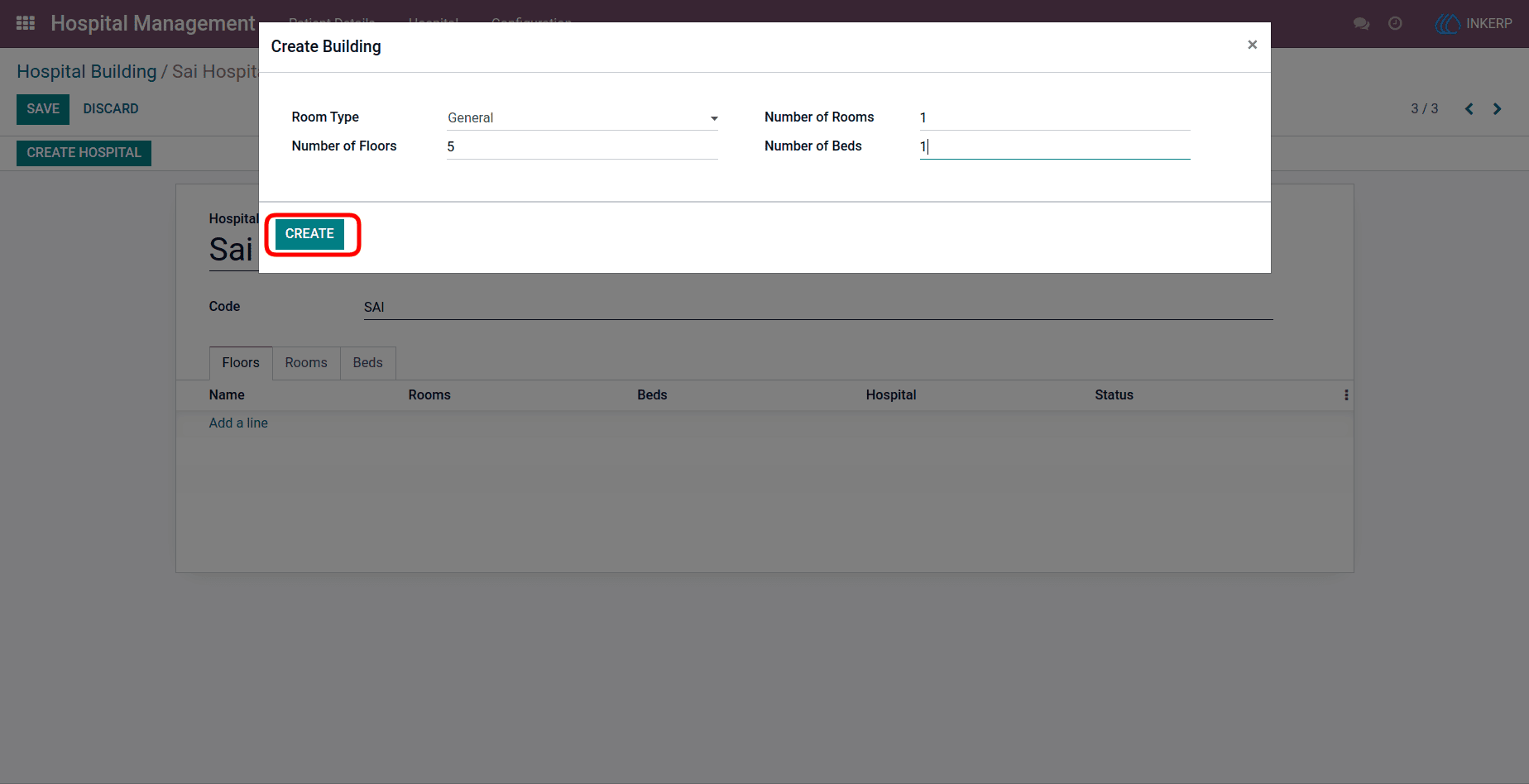This screenshot has height=784, width=1529.
Task: Go to next record arrow
Action: (x=1498, y=109)
